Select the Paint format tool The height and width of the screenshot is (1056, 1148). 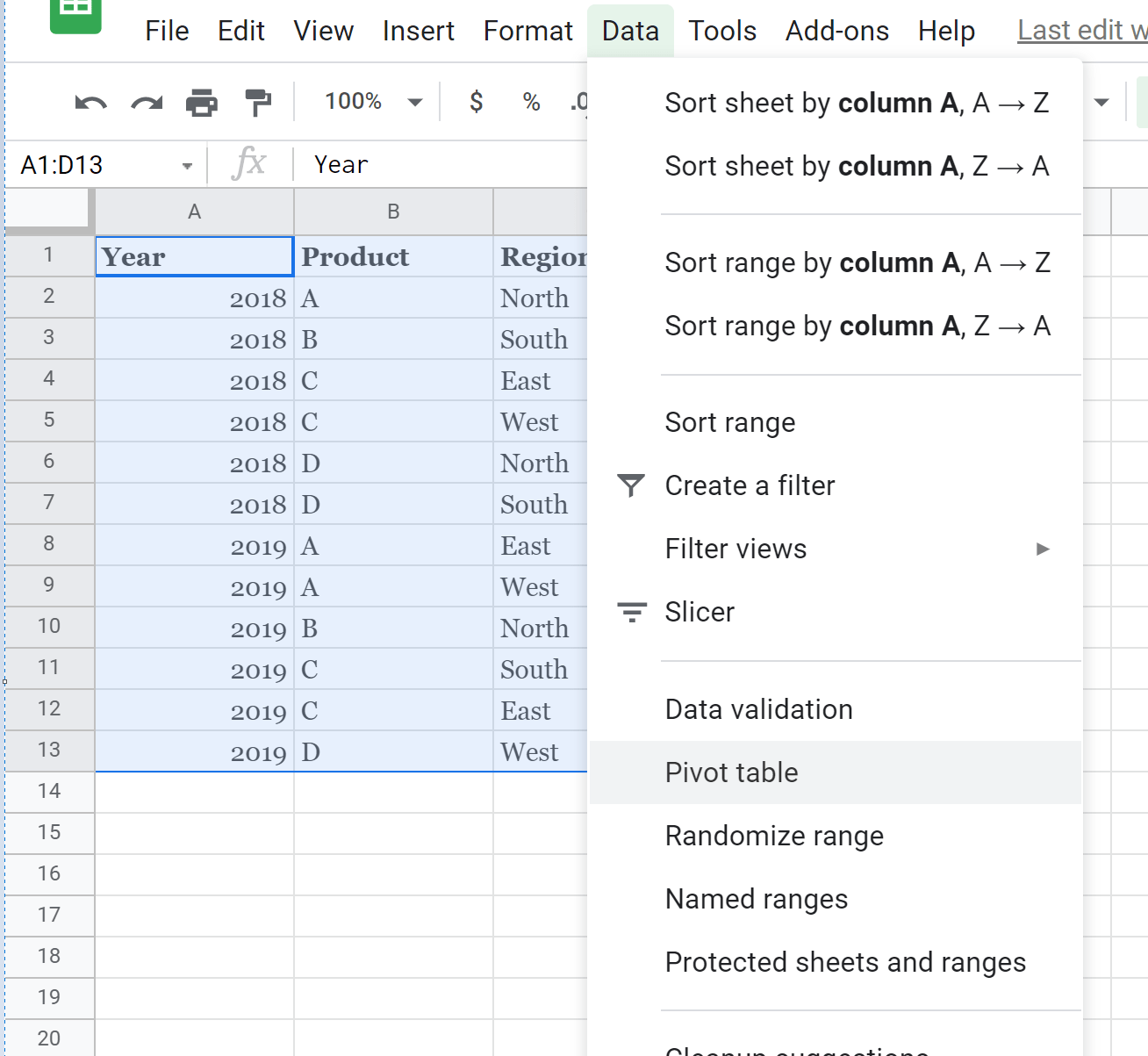(x=257, y=102)
